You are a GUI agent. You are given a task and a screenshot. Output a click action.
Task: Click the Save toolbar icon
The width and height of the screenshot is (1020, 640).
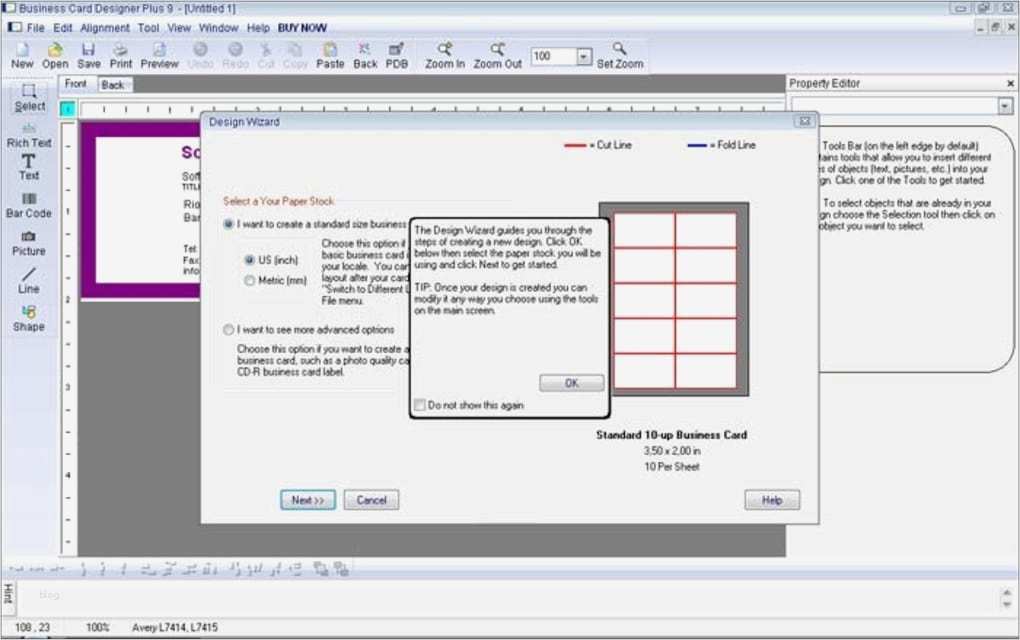pyautogui.click(x=89, y=55)
